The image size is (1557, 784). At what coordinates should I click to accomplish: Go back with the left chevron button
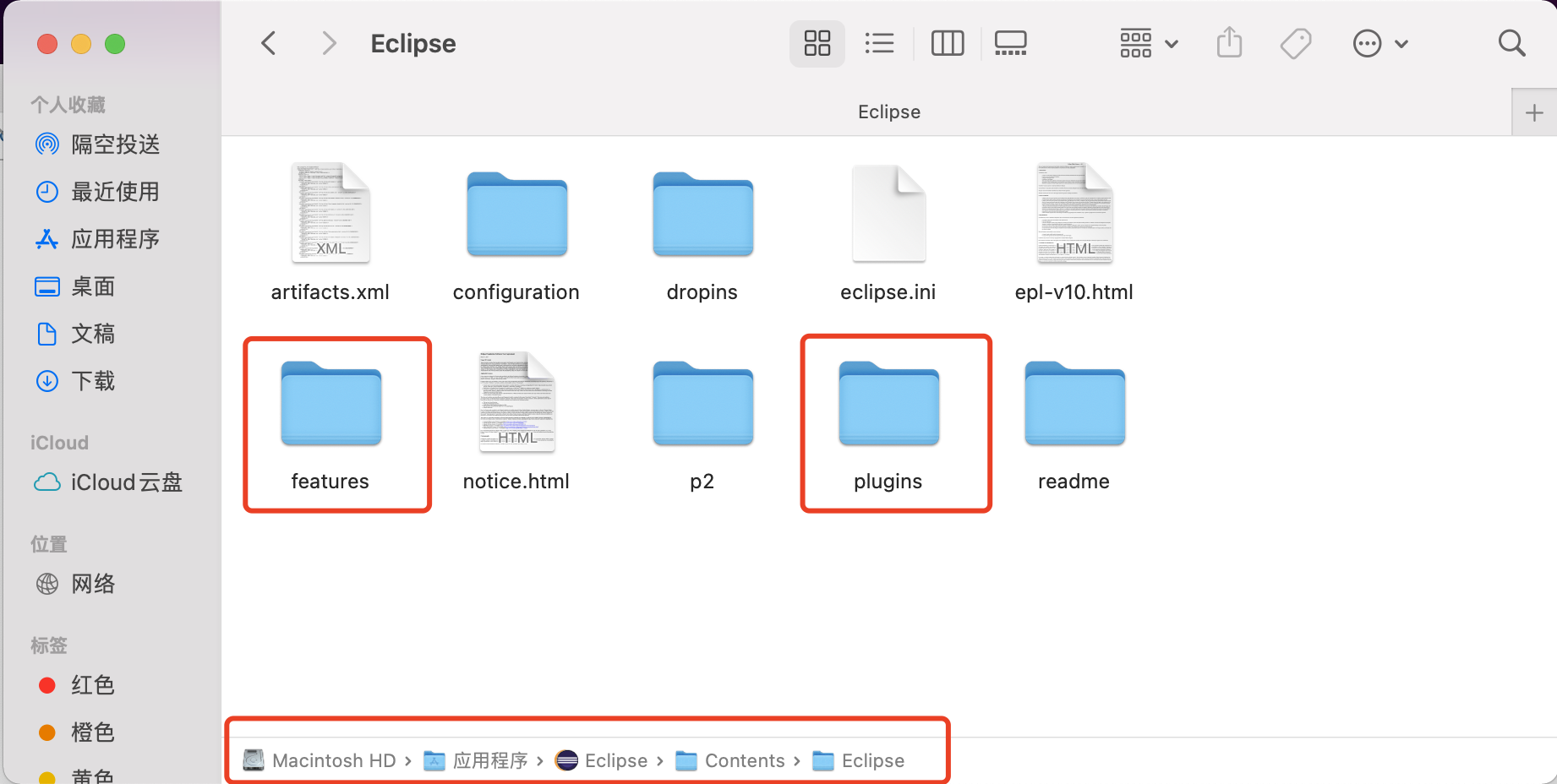[269, 43]
